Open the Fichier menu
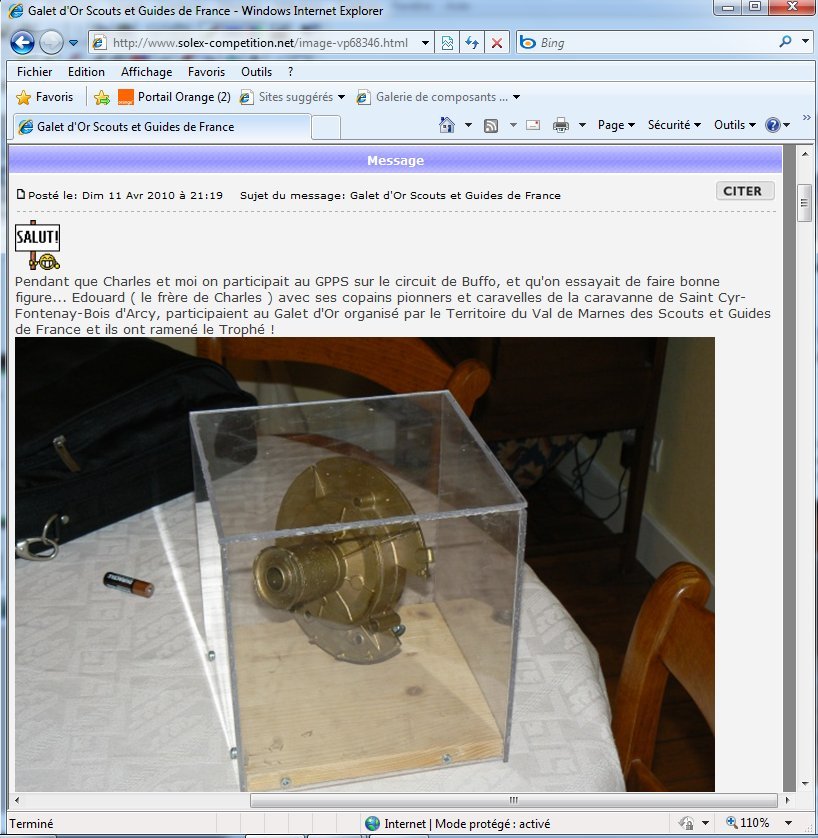The image size is (818, 838). click(35, 72)
